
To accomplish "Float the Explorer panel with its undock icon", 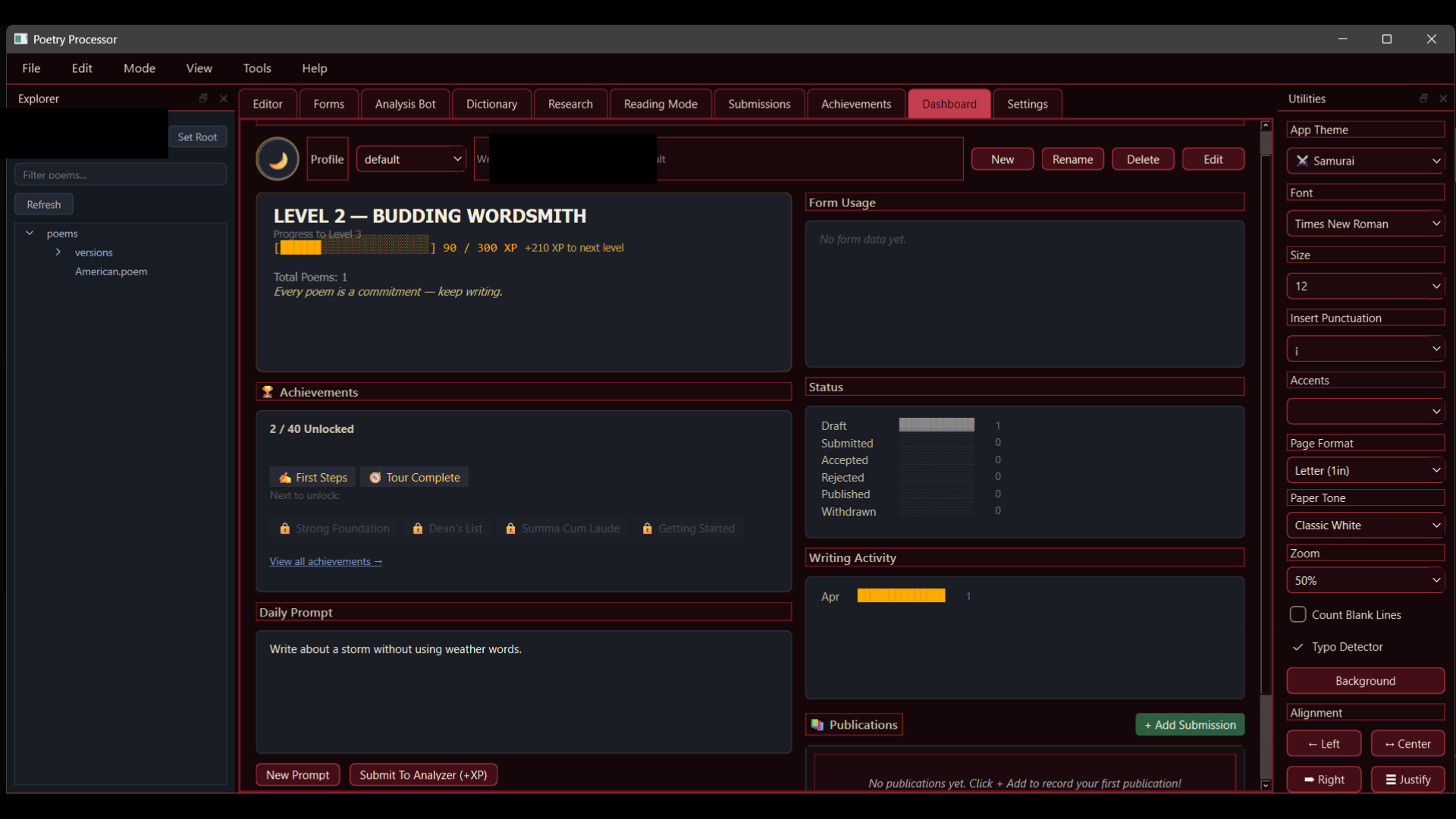I will [203, 99].
